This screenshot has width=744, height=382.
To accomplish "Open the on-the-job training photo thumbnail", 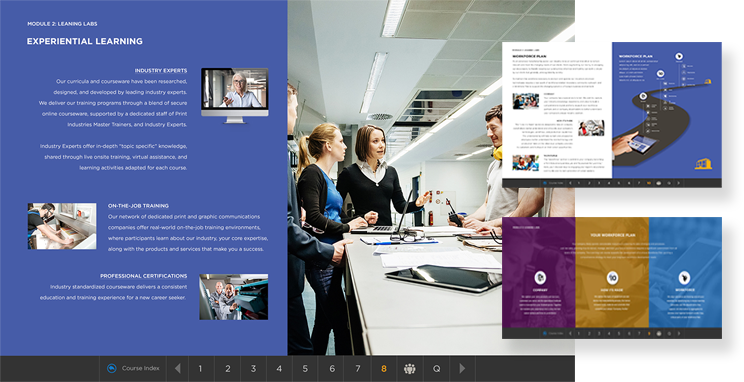I will 62,226.
